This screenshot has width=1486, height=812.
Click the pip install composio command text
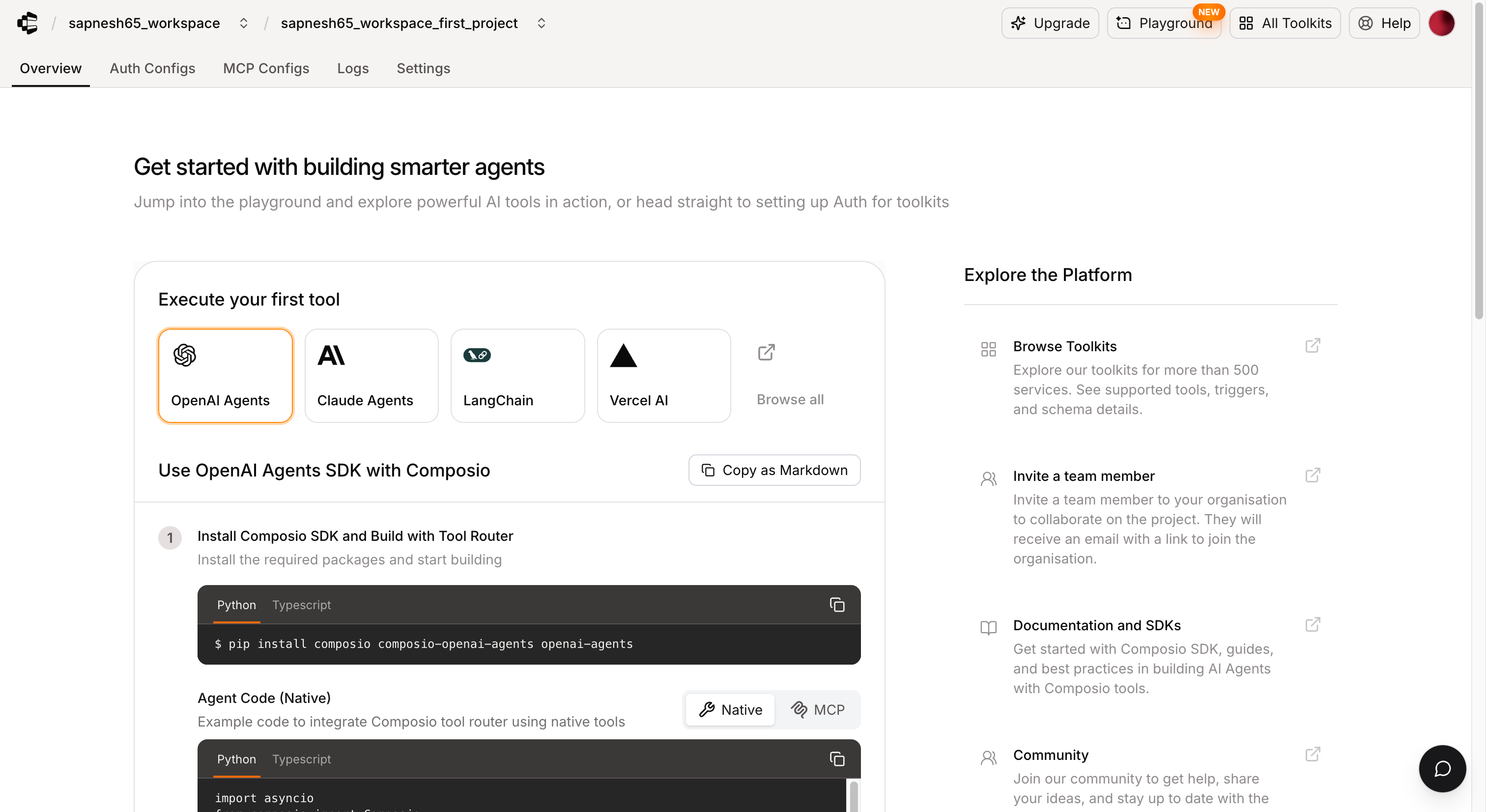(424, 643)
